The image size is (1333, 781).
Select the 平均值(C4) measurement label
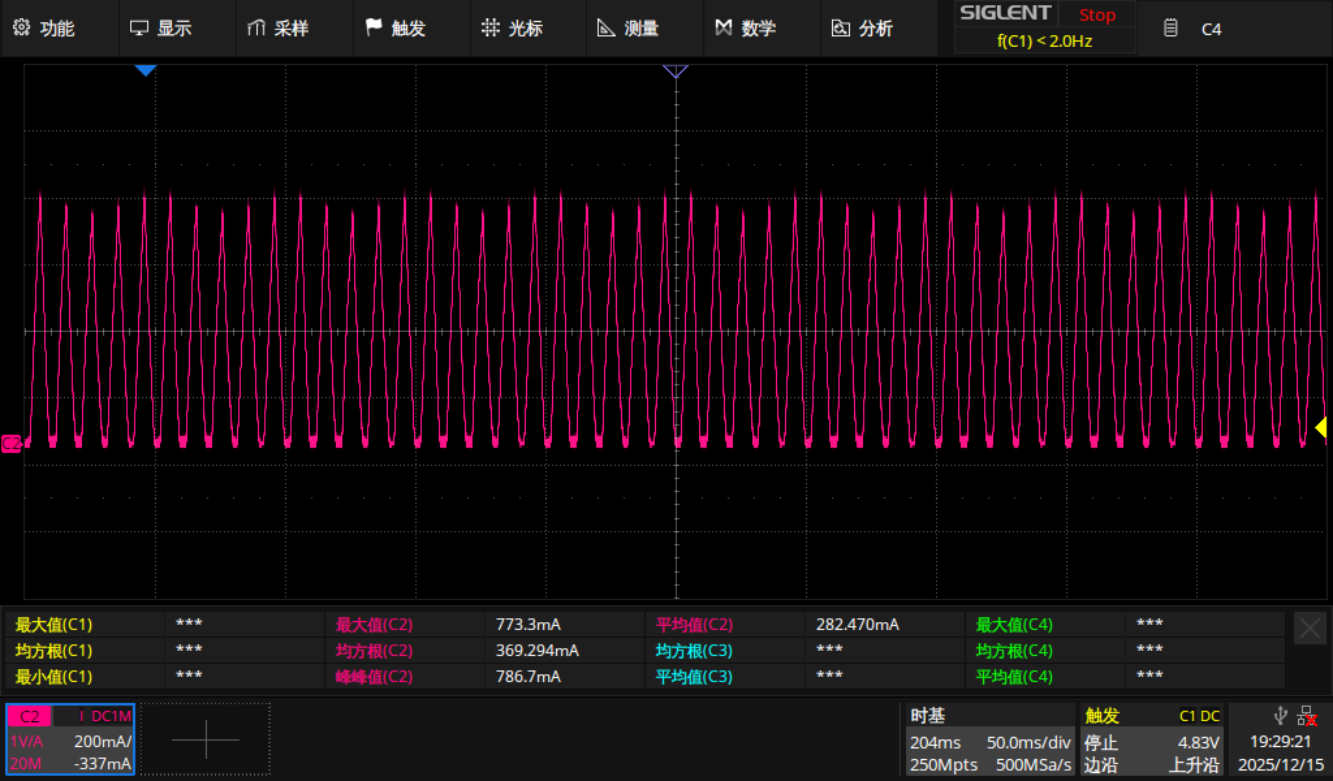click(1014, 677)
